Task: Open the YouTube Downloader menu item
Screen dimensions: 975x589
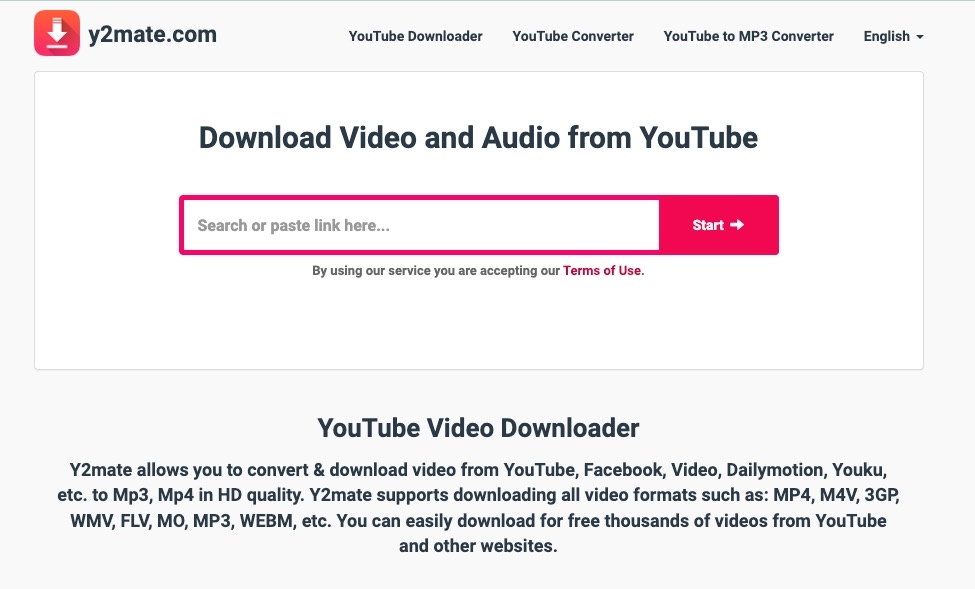Action: click(415, 36)
